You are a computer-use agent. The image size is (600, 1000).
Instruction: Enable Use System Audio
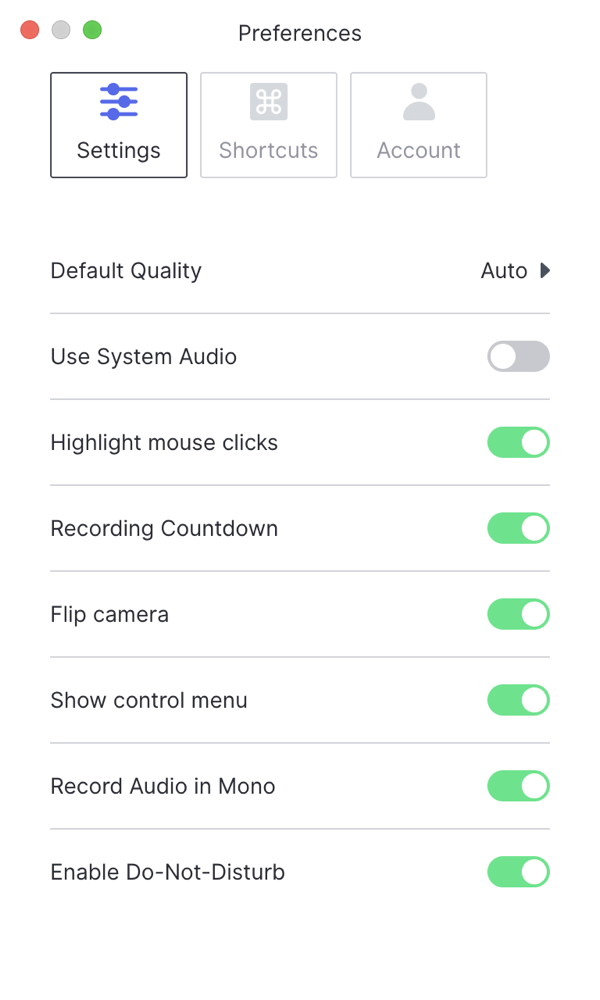pyautogui.click(x=518, y=356)
